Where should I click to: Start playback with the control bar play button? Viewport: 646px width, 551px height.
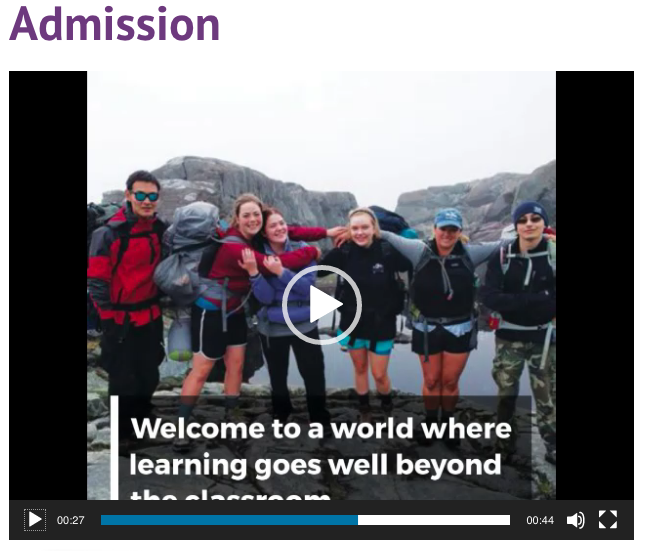point(35,520)
